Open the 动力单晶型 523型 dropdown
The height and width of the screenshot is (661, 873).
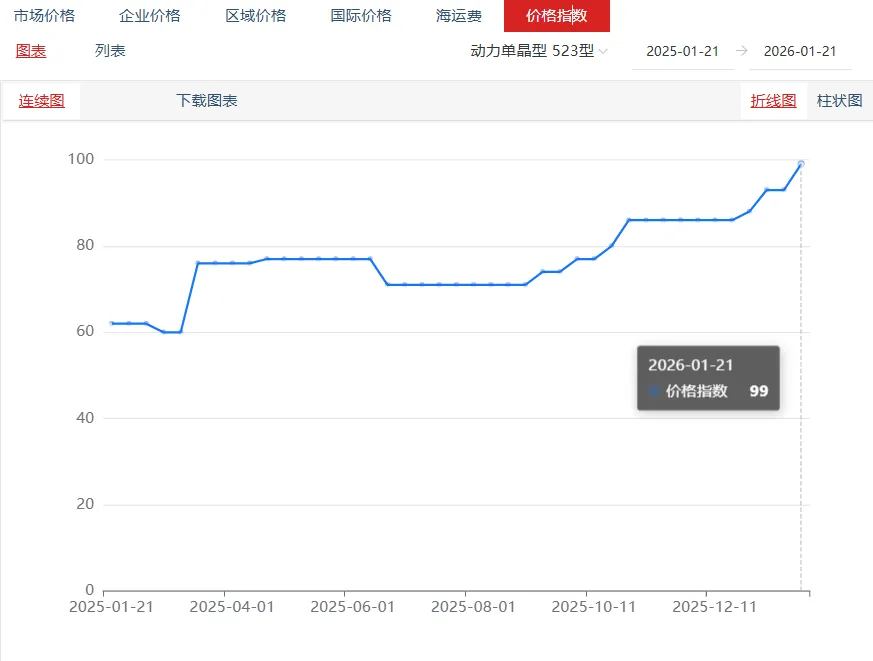tap(538, 51)
